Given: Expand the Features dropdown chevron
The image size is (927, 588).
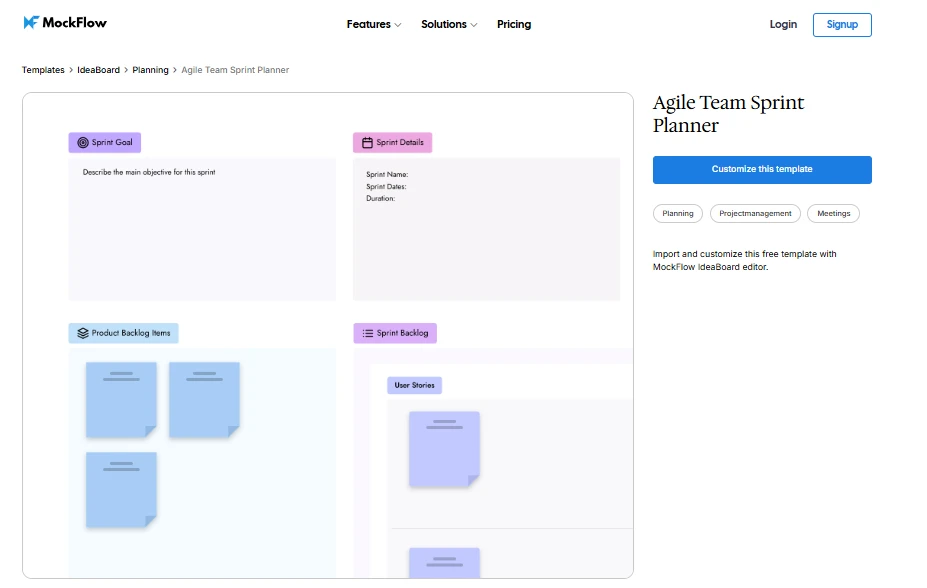Looking at the screenshot, I should click(398, 25).
